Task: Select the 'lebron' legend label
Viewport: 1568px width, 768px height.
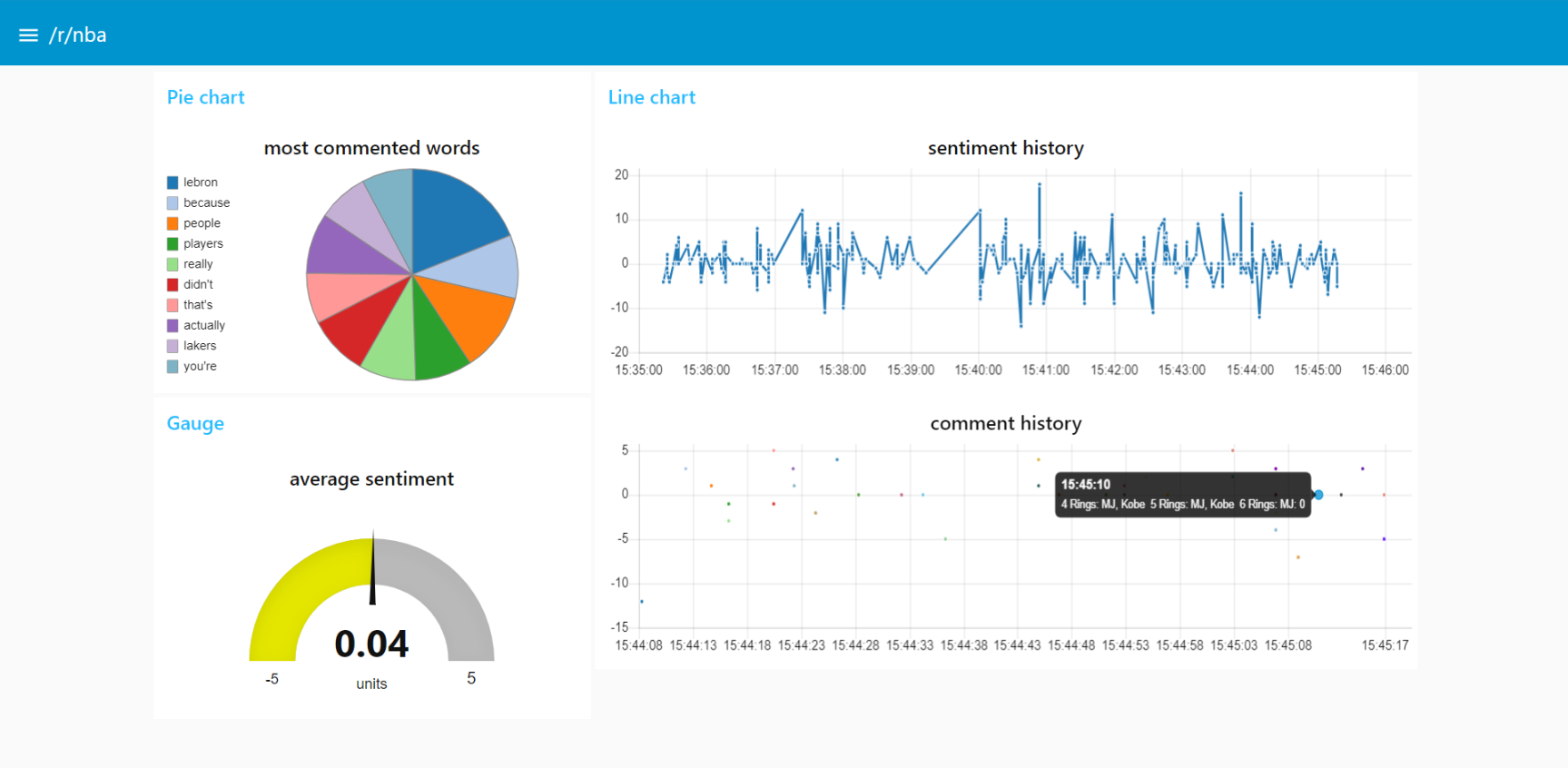Action: click(201, 182)
